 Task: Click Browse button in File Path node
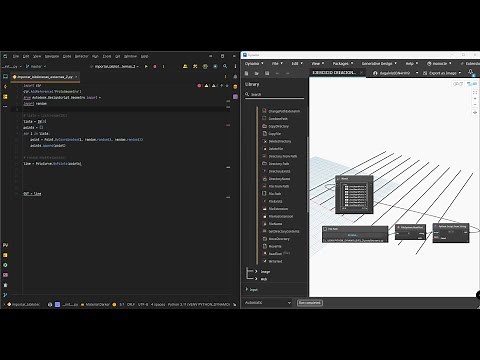pyautogui.click(x=352, y=235)
